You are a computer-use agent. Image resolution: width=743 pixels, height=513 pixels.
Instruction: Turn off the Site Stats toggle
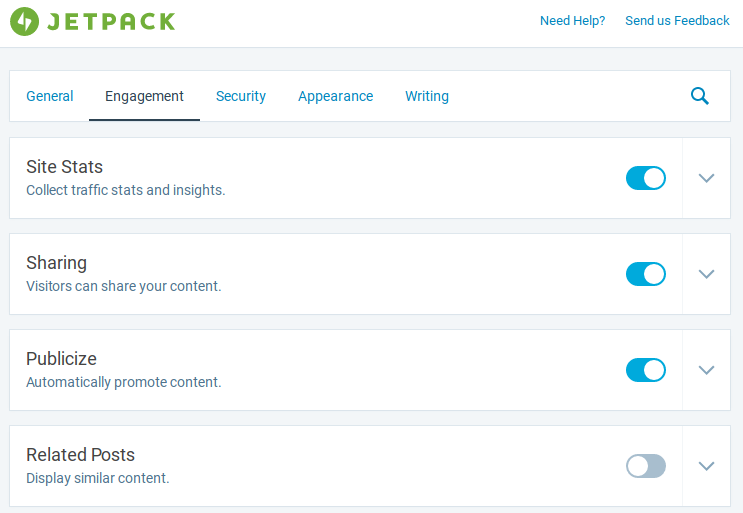click(x=645, y=178)
